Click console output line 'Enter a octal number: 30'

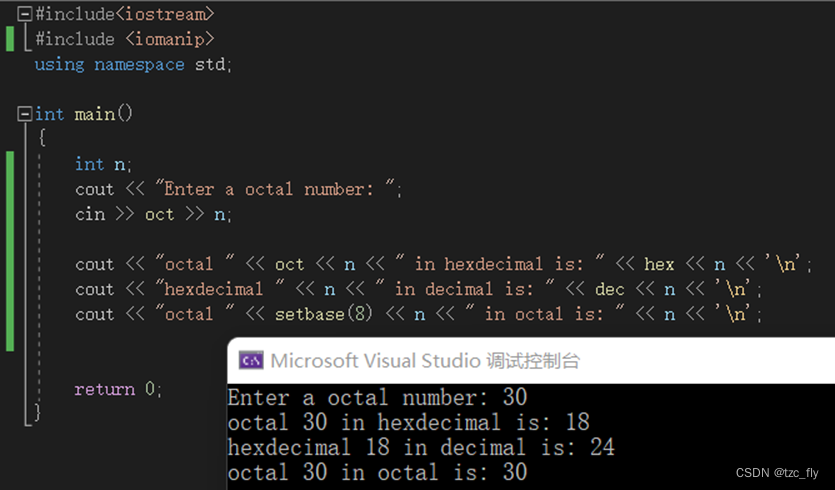click(x=377, y=397)
